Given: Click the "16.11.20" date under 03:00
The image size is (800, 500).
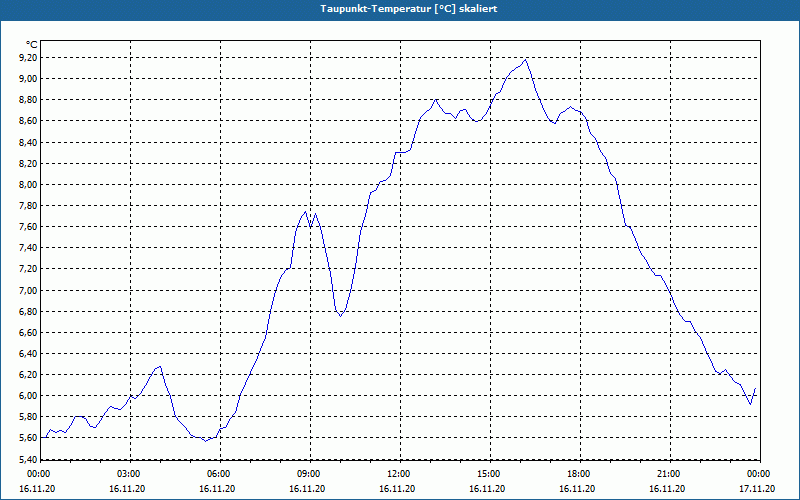Looking at the screenshot, I should (x=128, y=489).
